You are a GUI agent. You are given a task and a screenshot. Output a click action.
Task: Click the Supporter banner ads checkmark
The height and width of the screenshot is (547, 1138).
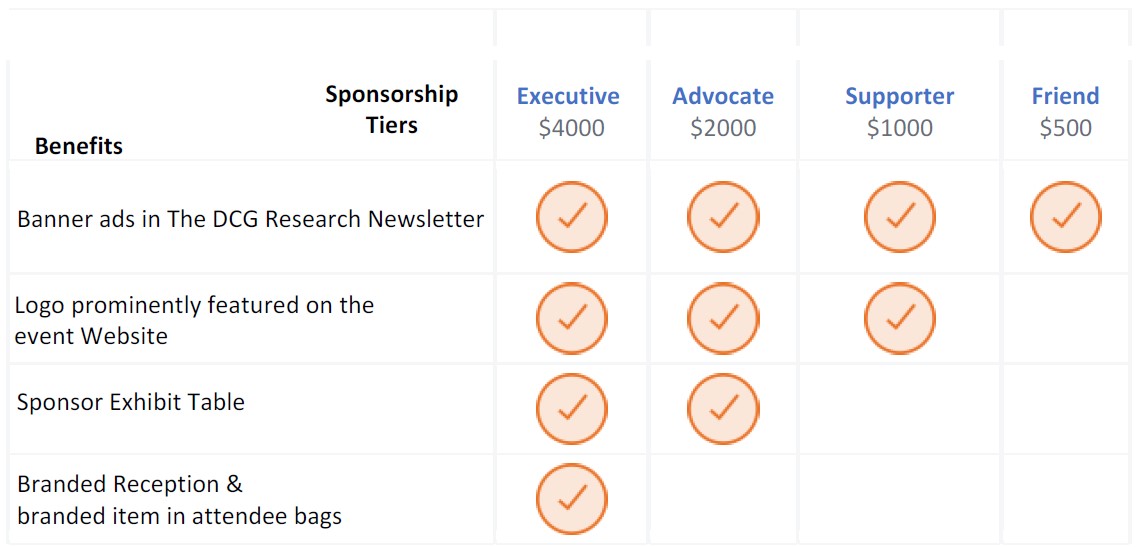click(900, 216)
